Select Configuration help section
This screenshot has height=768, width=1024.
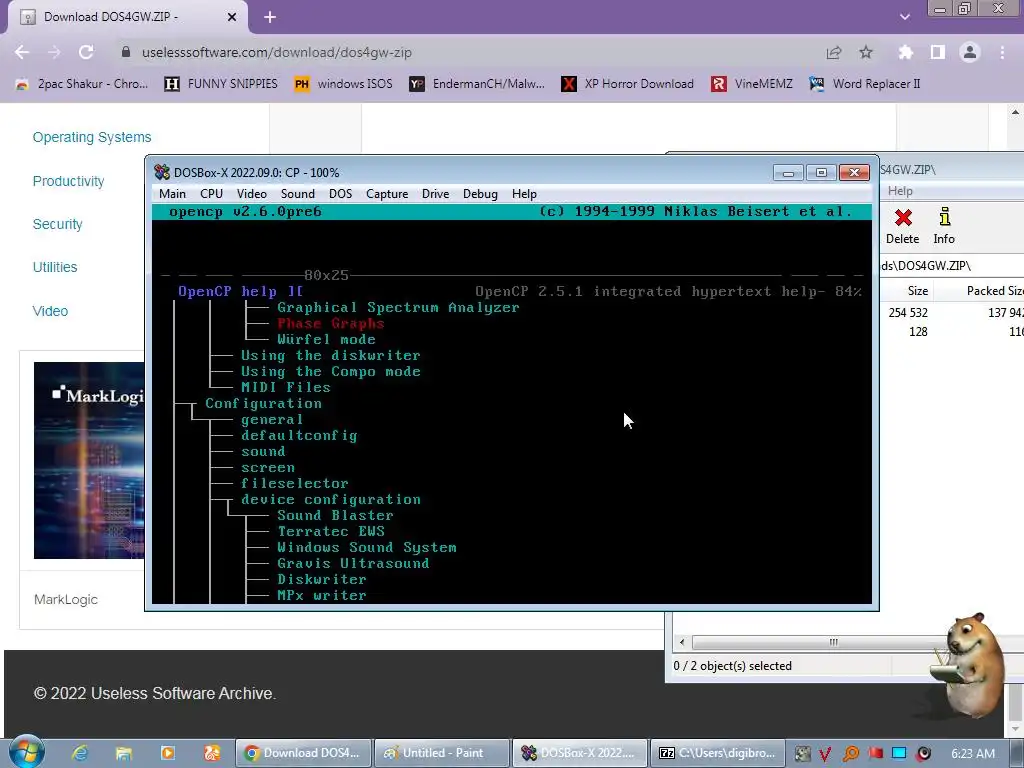click(263, 404)
